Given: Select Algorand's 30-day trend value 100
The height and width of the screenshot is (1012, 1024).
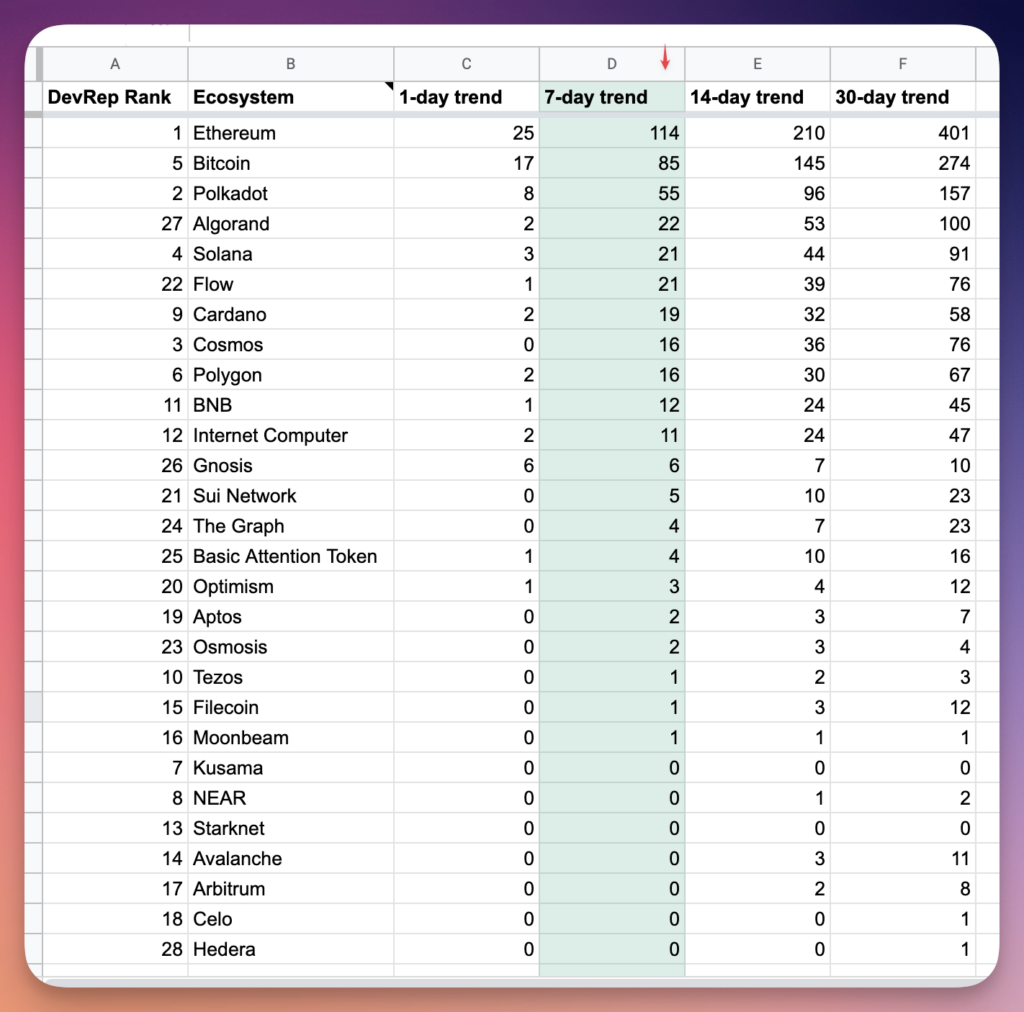Looking at the screenshot, I should tap(903, 224).
